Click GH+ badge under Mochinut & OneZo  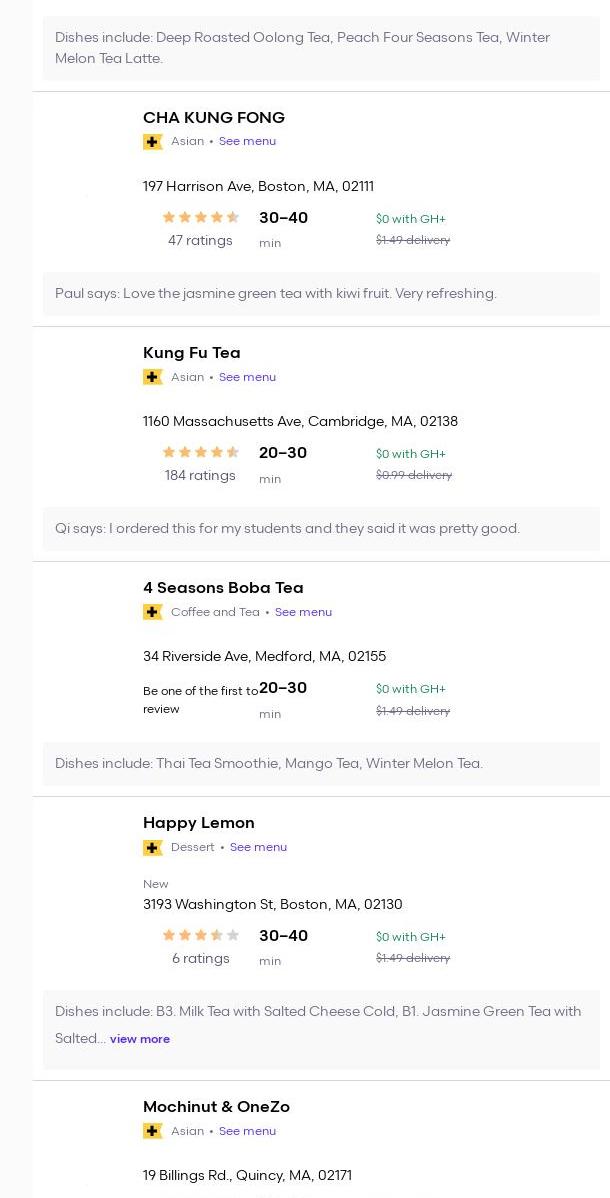tap(153, 1131)
